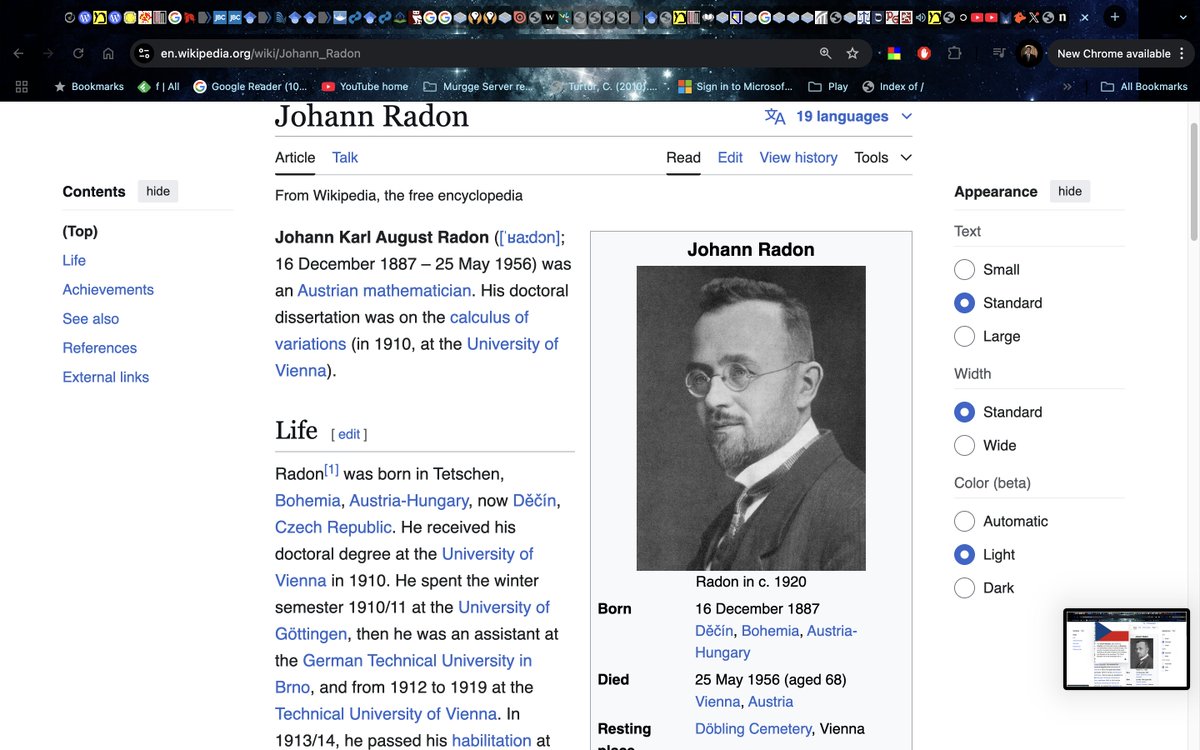Open the Chrome profile avatar
Viewport: 1200px width, 750px height.
pos(1029,53)
